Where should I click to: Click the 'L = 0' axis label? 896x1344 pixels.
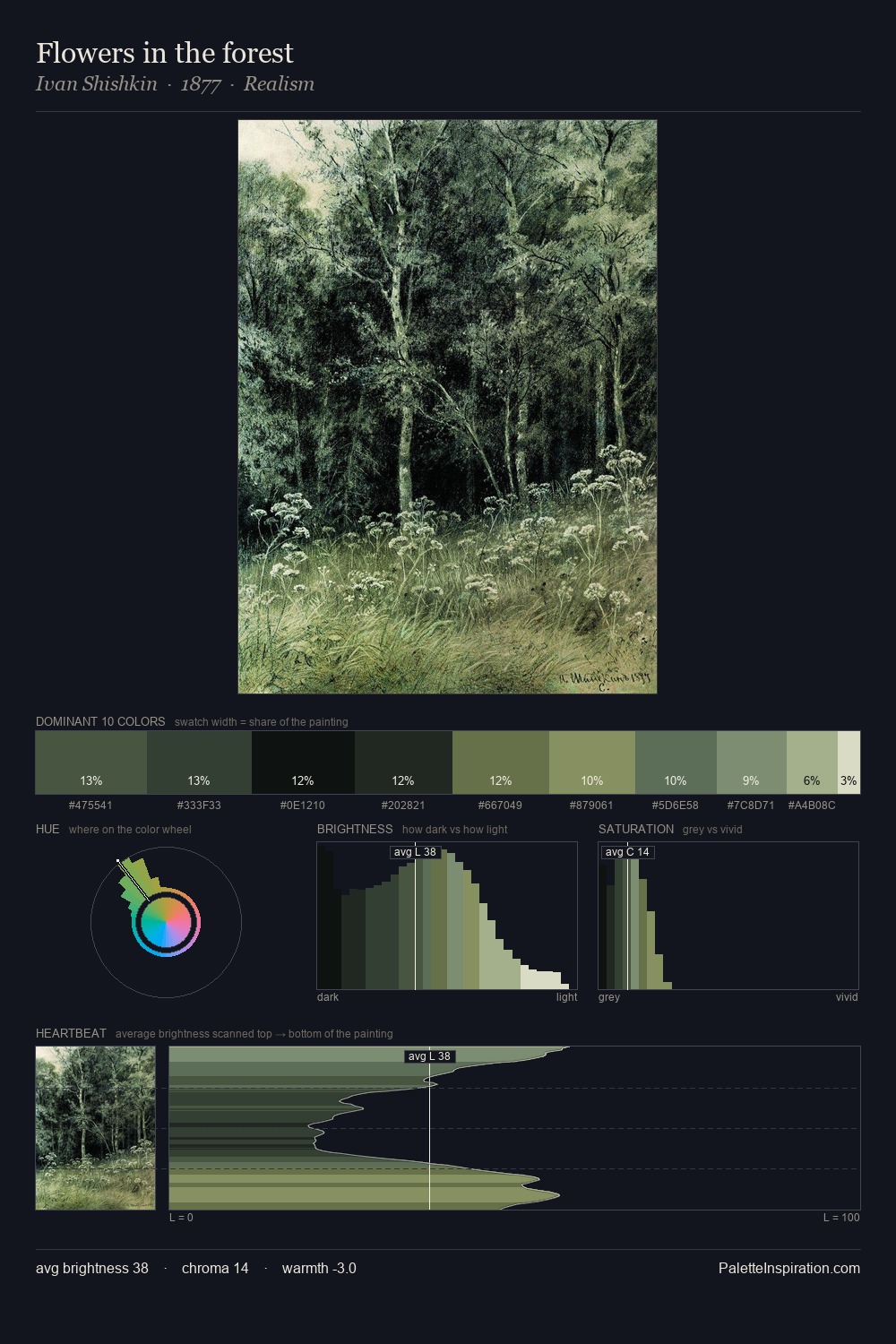coord(181,1218)
